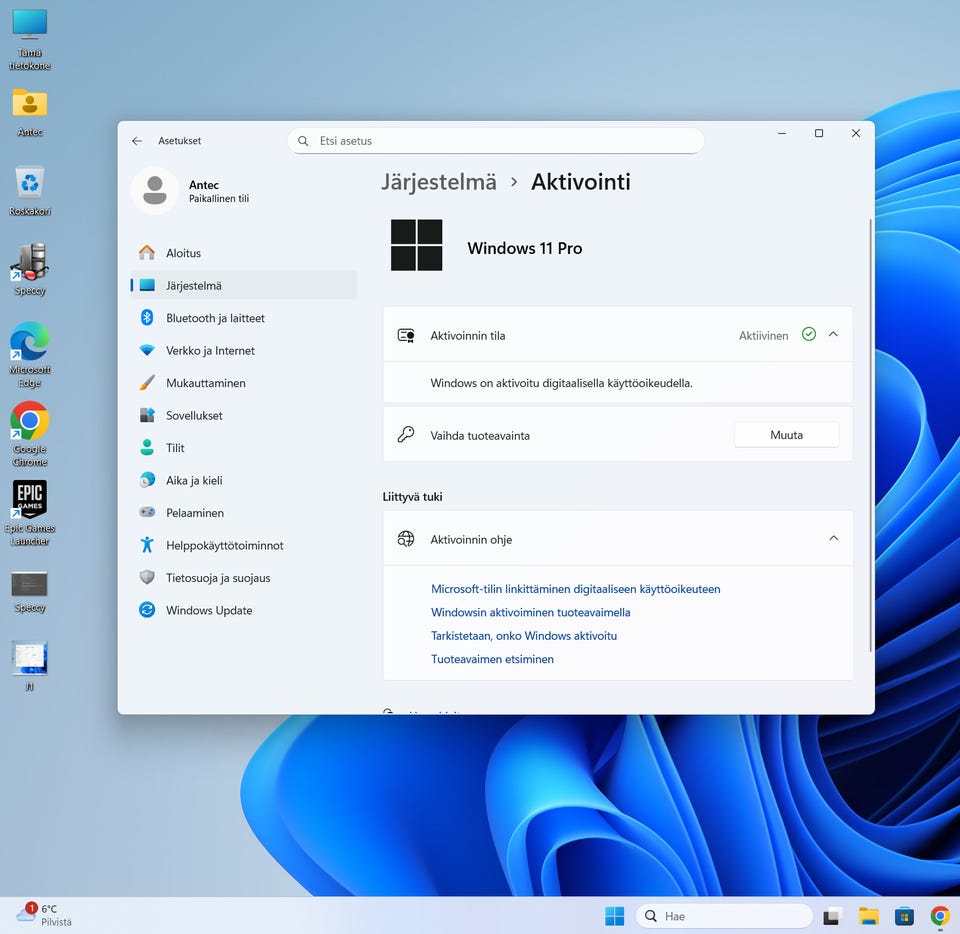Select Mukauttaminen in the sidebar
This screenshot has height=934, width=960.
tap(205, 383)
